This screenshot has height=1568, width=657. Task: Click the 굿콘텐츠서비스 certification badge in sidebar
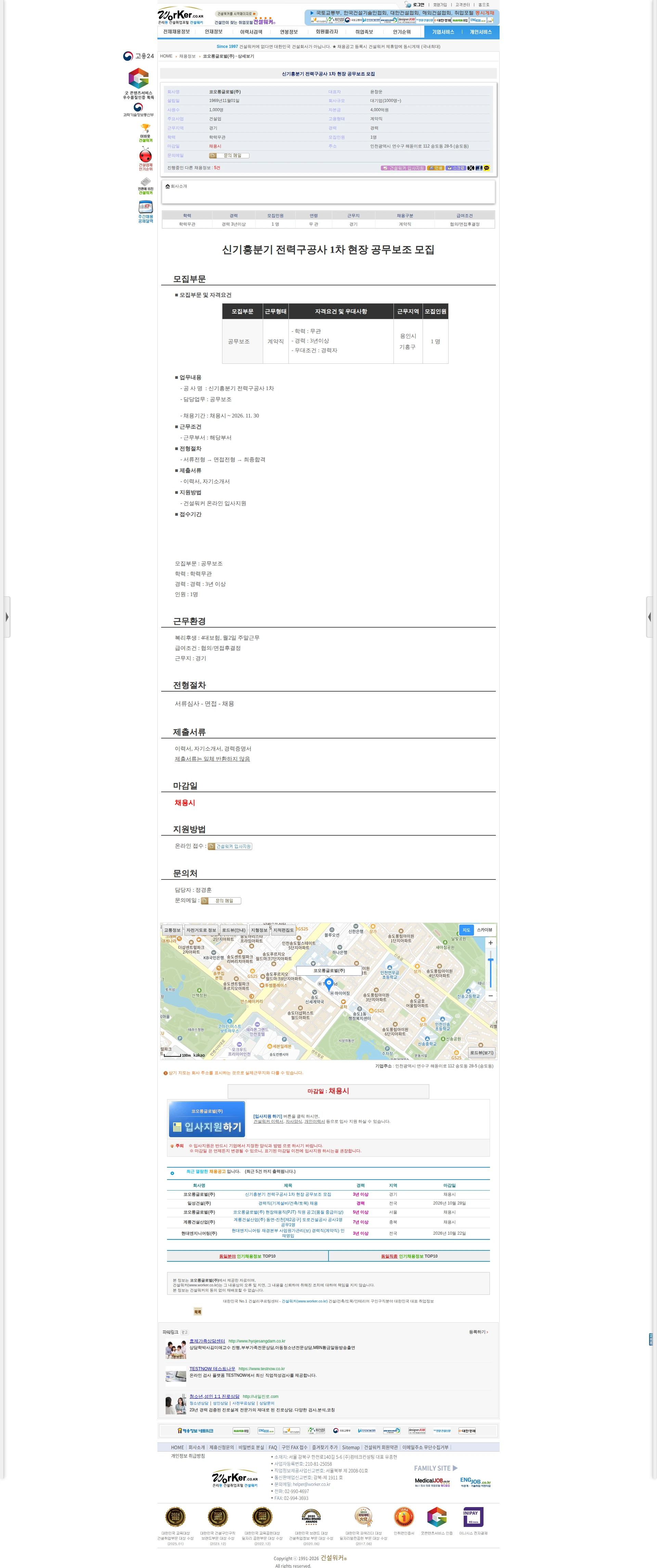coord(138,83)
